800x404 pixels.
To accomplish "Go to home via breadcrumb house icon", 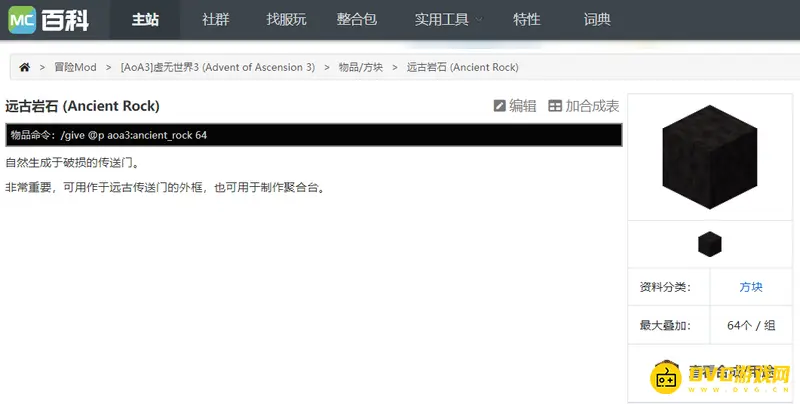I will 25,67.
